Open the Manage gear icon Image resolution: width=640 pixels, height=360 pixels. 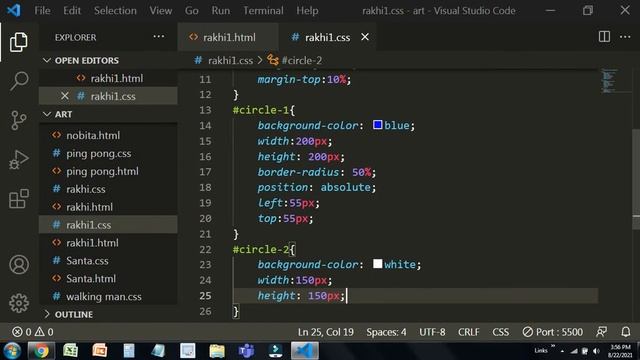pyautogui.click(x=19, y=303)
